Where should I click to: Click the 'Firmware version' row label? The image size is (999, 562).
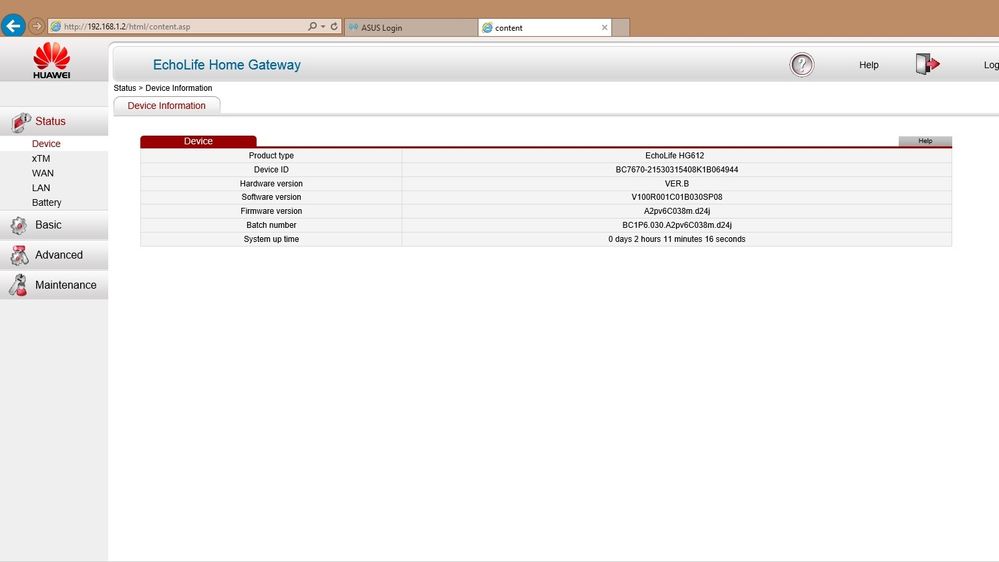(271, 211)
